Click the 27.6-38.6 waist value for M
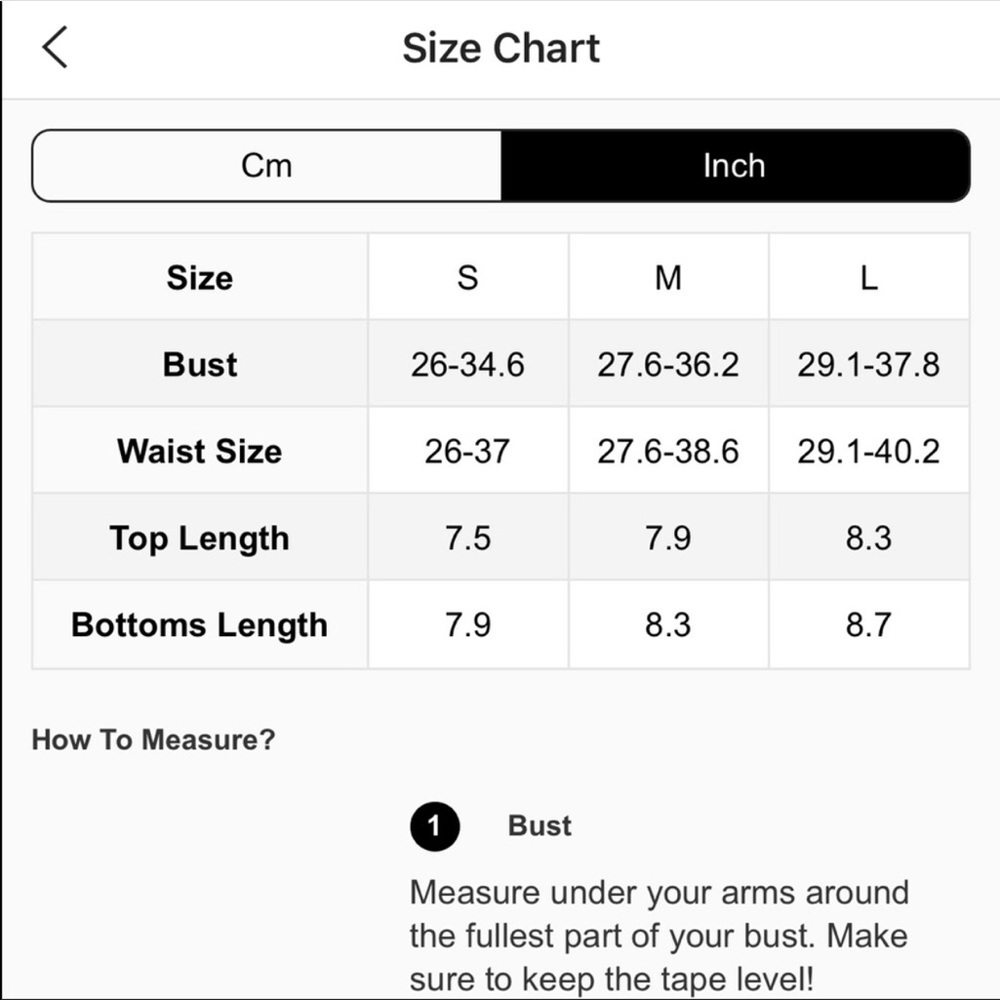This screenshot has width=1000, height=1000. (x=668, y=450)
